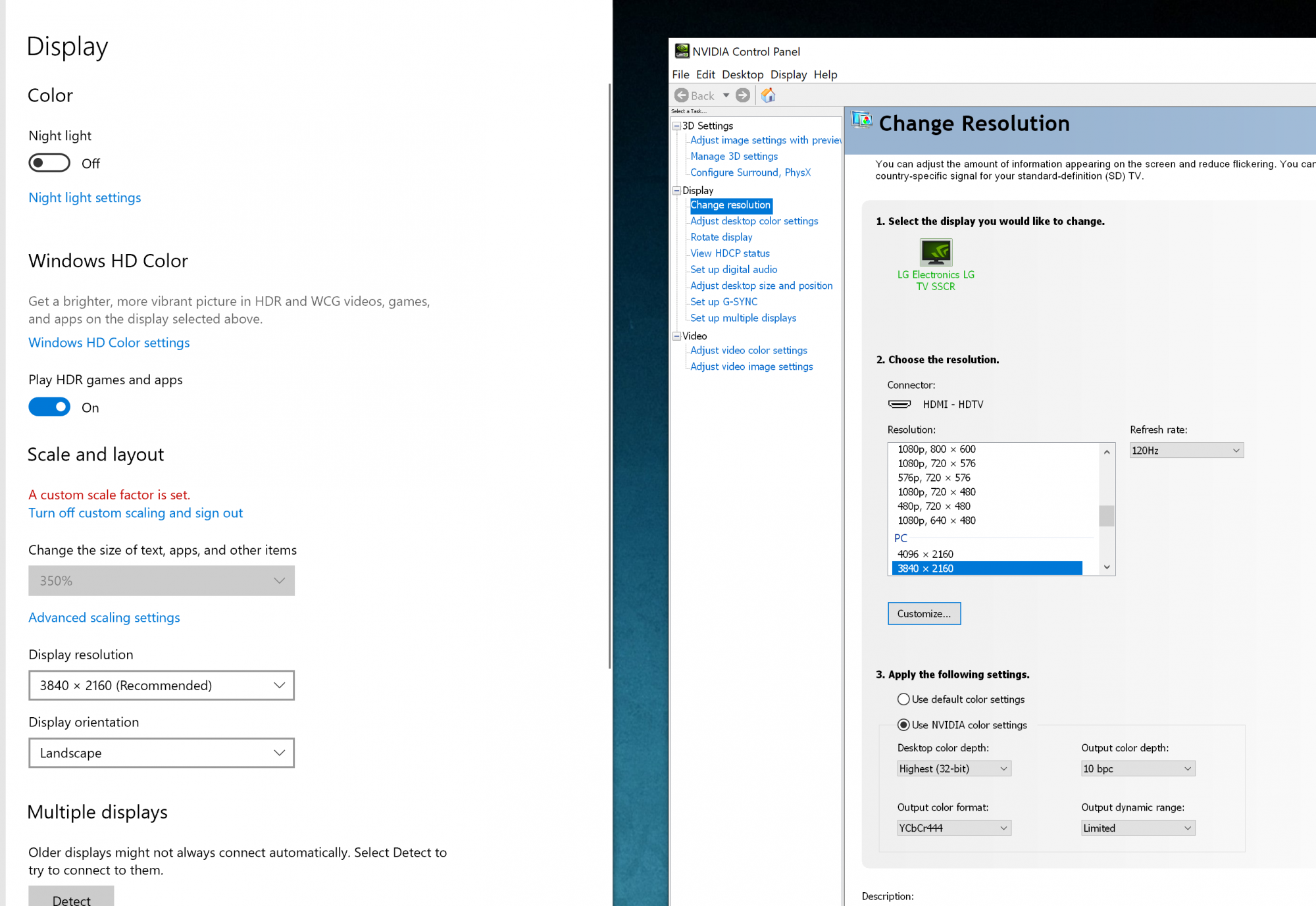Image resolution: width=1316 pixels, height=906 pixels.
Task: Open Set up G-SYNC
Action: (x=724, y=301)
